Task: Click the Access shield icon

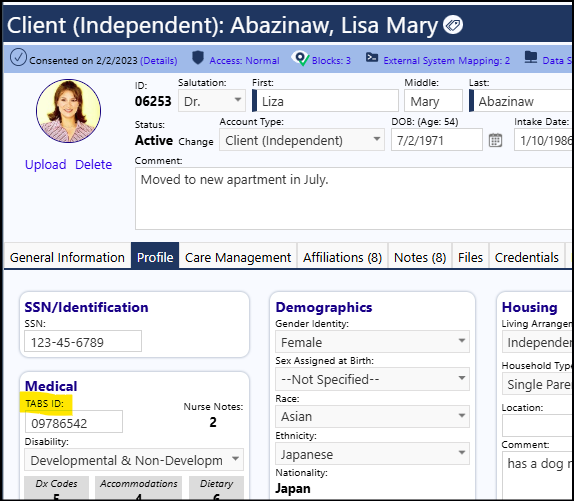Action: click(x=198, y=57)
